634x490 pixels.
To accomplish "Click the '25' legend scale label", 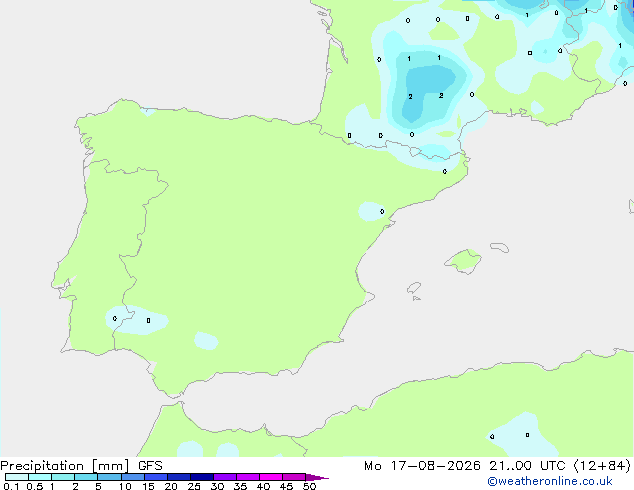I will [x=194, y=486].
